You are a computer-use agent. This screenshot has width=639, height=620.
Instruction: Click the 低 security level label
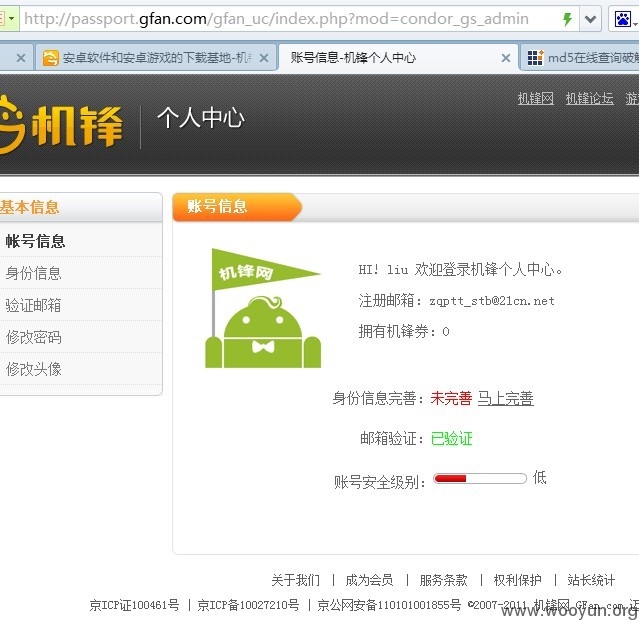click(540, 477)
